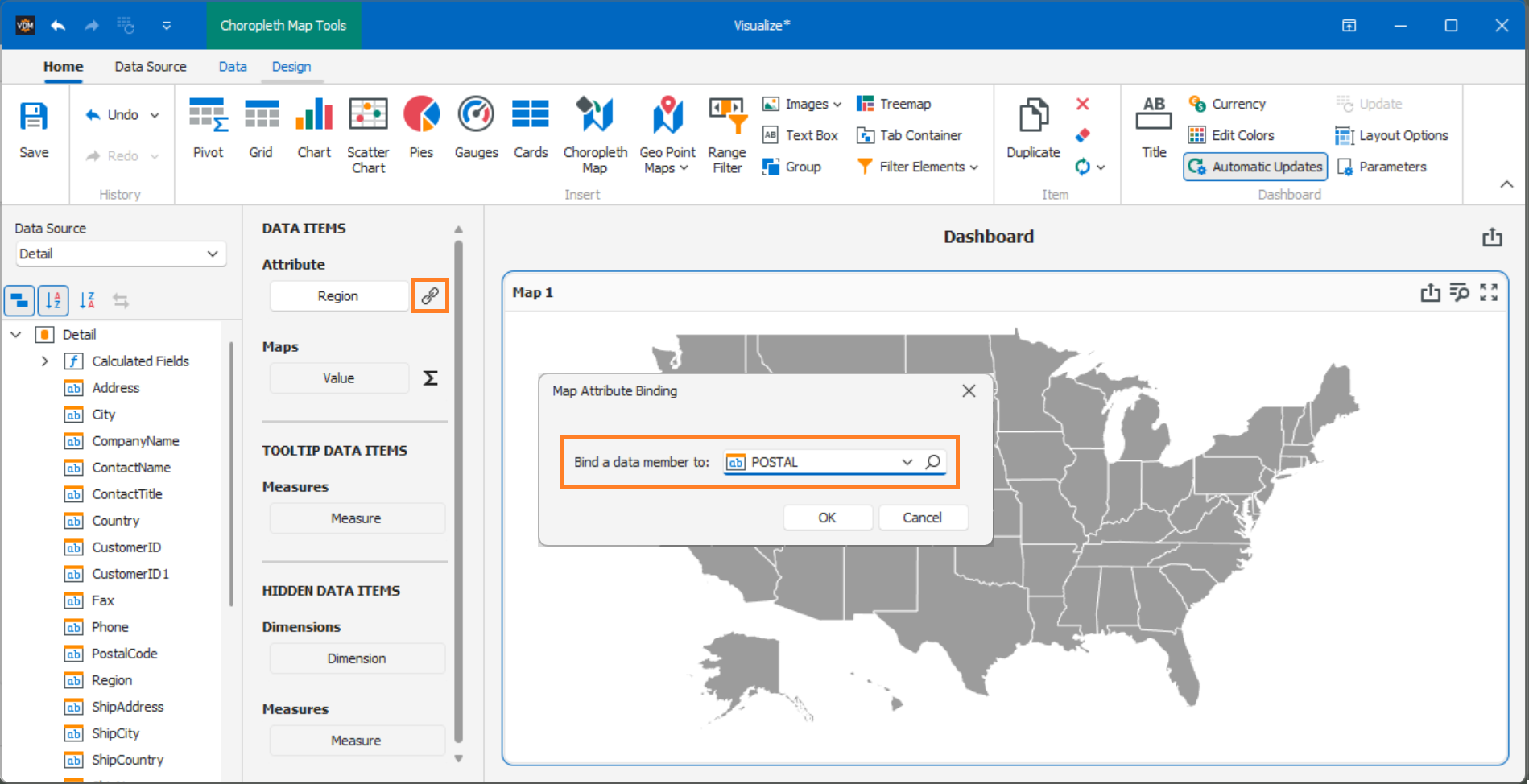Expand the Calculated Fields node
Screen dimensions: 1529x784
45,361
